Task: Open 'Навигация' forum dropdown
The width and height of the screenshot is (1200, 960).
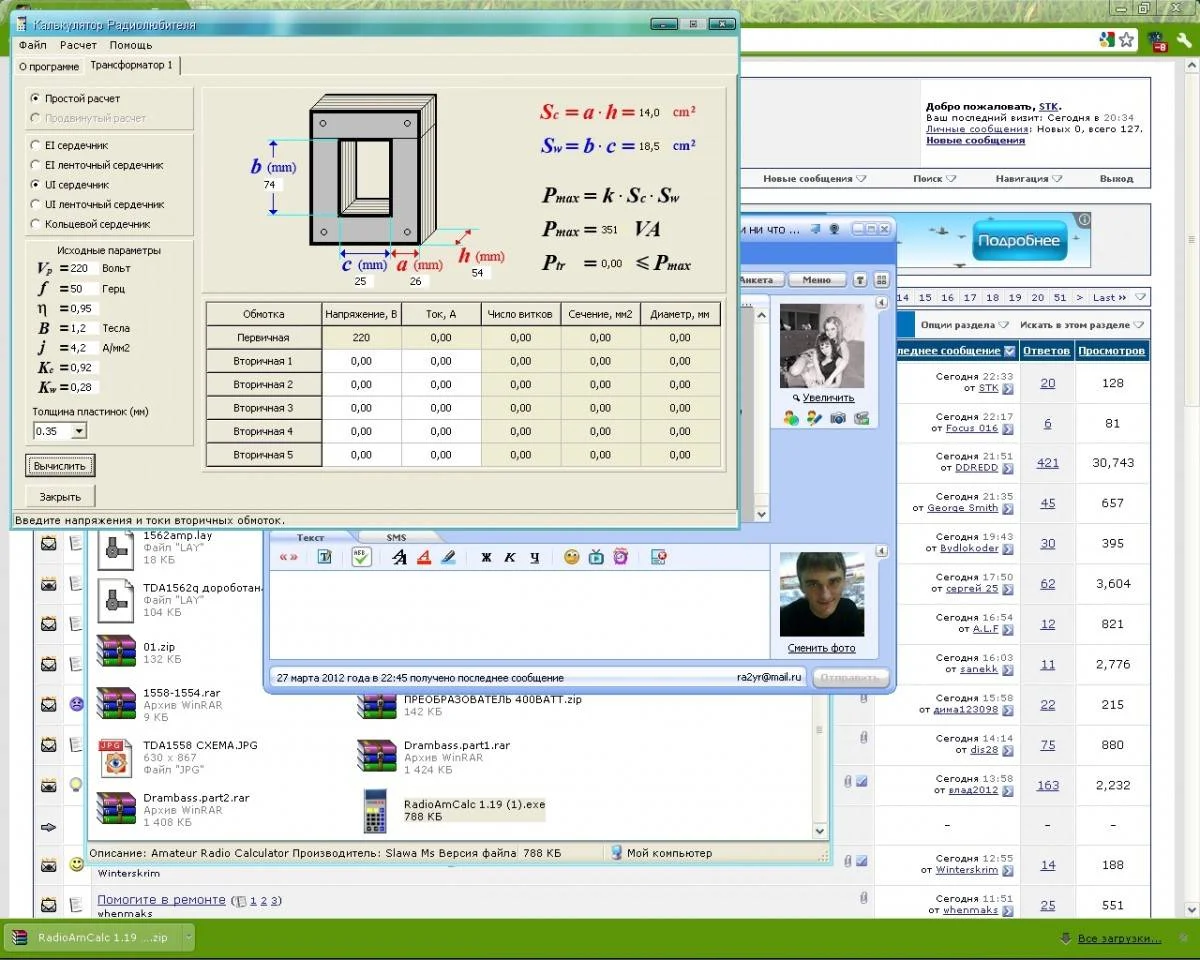Action: (x=1028, y=179)
